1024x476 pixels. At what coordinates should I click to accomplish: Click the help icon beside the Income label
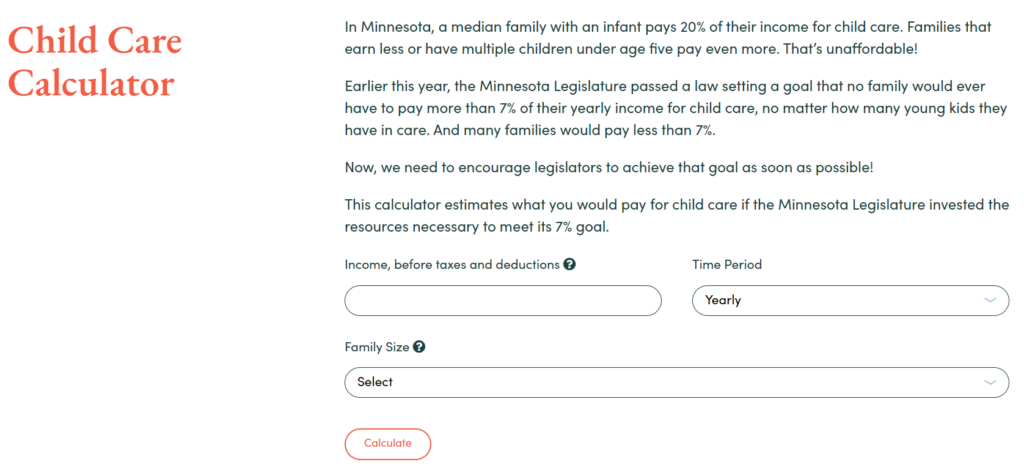[569, 264]
